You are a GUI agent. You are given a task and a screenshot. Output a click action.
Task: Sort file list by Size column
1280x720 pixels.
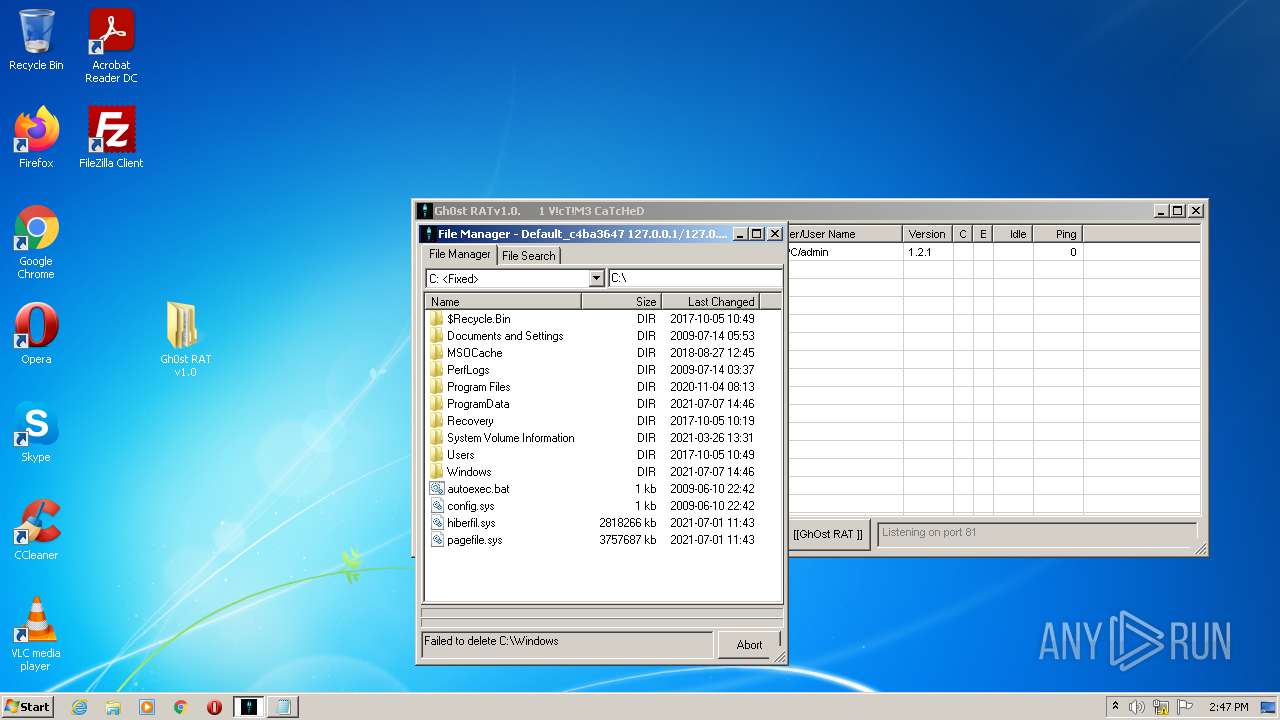[x=621, y=302]
